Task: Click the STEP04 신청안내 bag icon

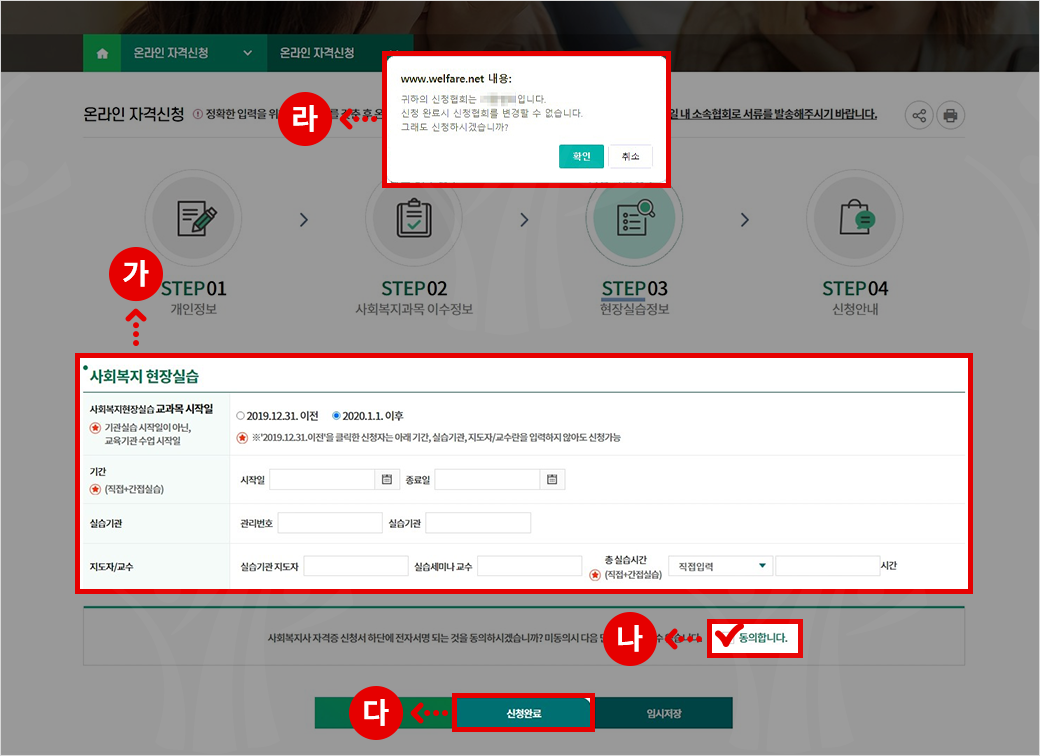Action: tap(854, 218)
